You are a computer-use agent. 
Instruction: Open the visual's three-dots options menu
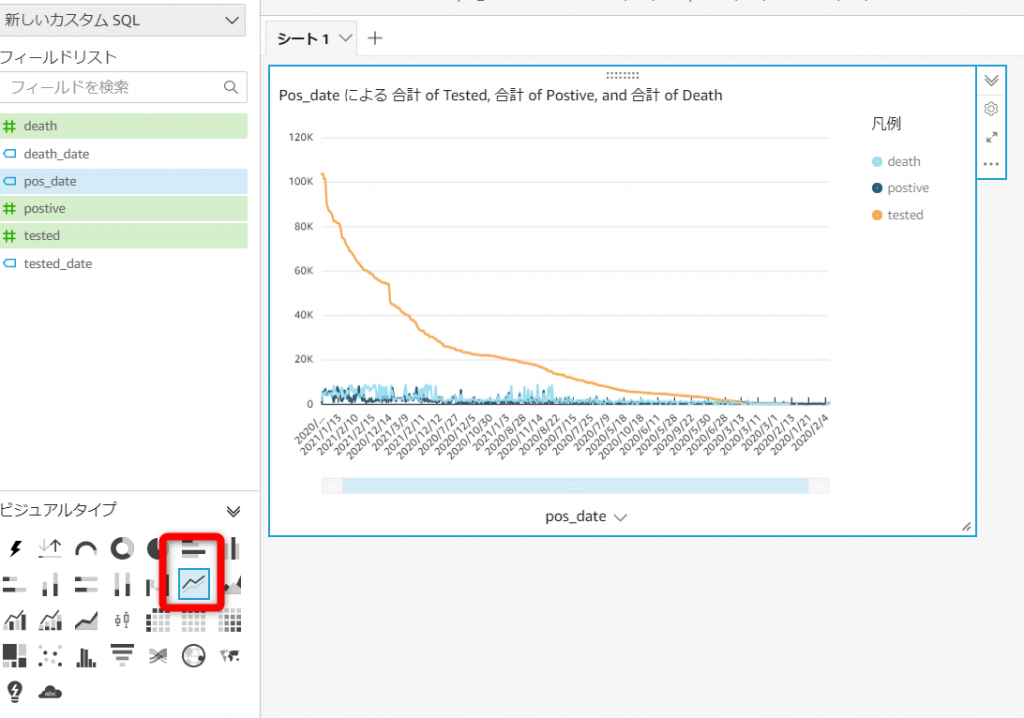[x=991, y=164]
